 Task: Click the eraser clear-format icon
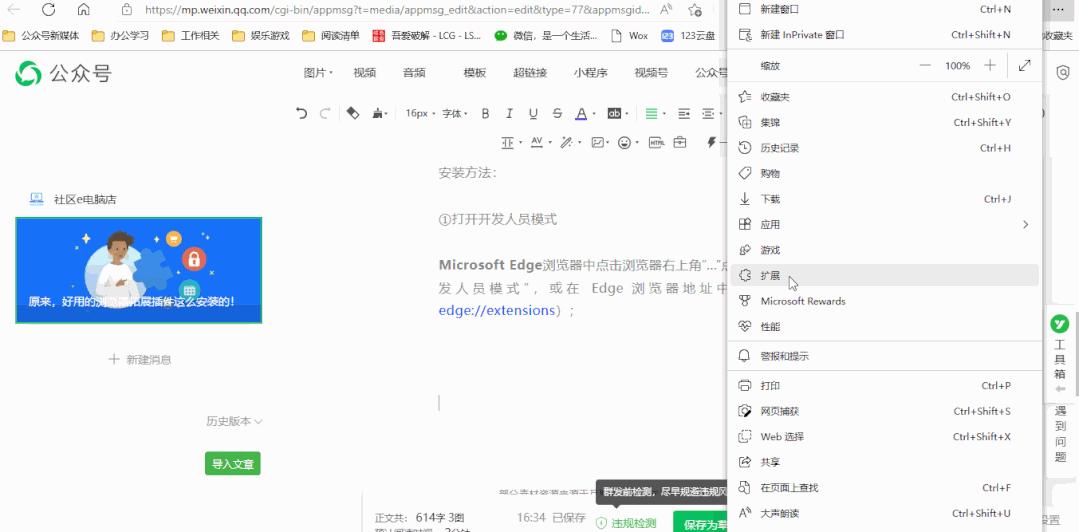(353, 114)
